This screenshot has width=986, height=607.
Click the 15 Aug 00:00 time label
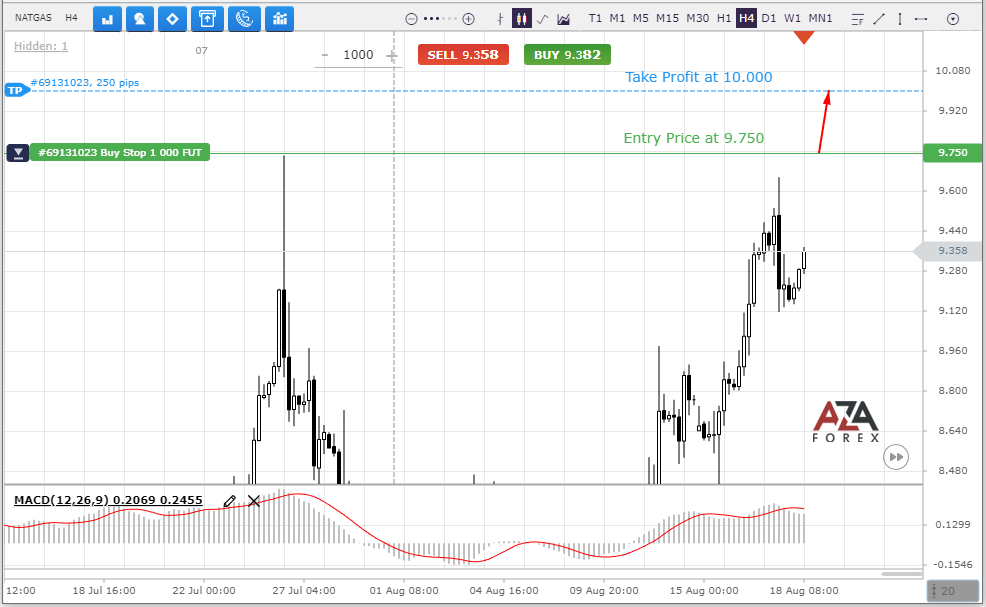coord(704,591)
